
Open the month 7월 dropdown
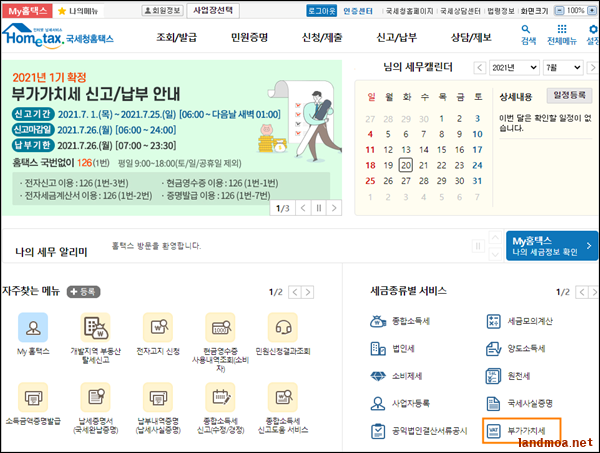[563, 68]
